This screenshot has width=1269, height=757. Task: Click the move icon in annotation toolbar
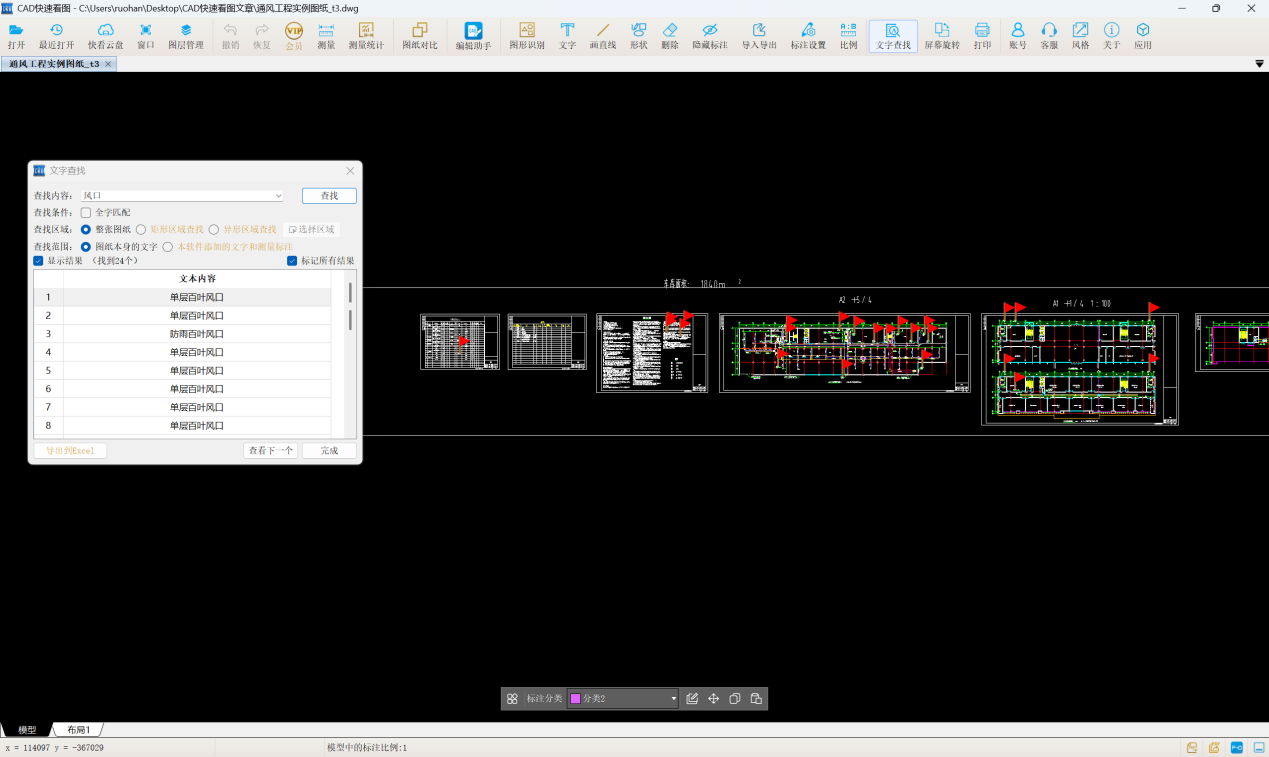pyautogui.click(x=714, y=699)
